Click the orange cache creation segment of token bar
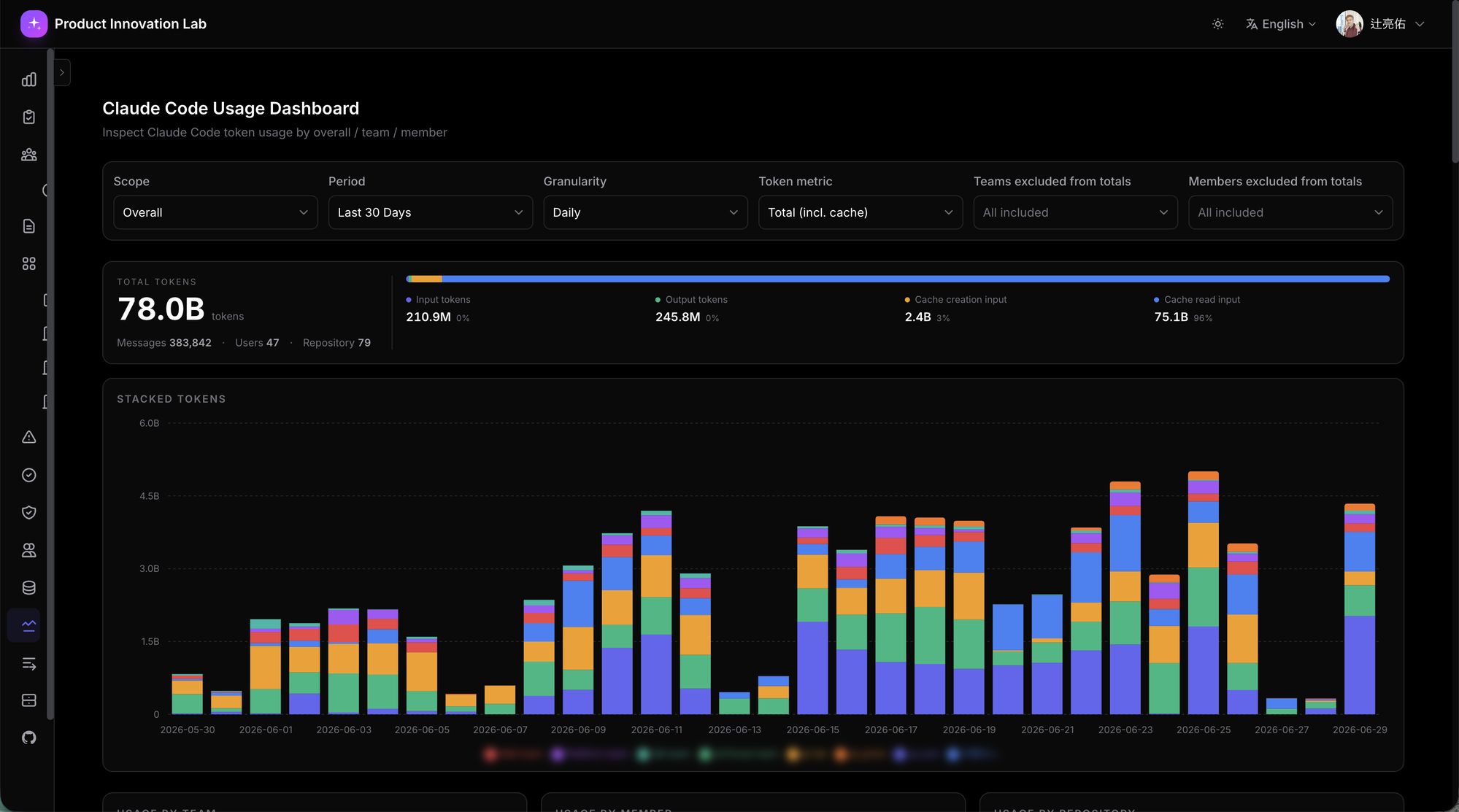Viewport: 1459px width, 812px height. pyautogui.click(x=426, y=279)
